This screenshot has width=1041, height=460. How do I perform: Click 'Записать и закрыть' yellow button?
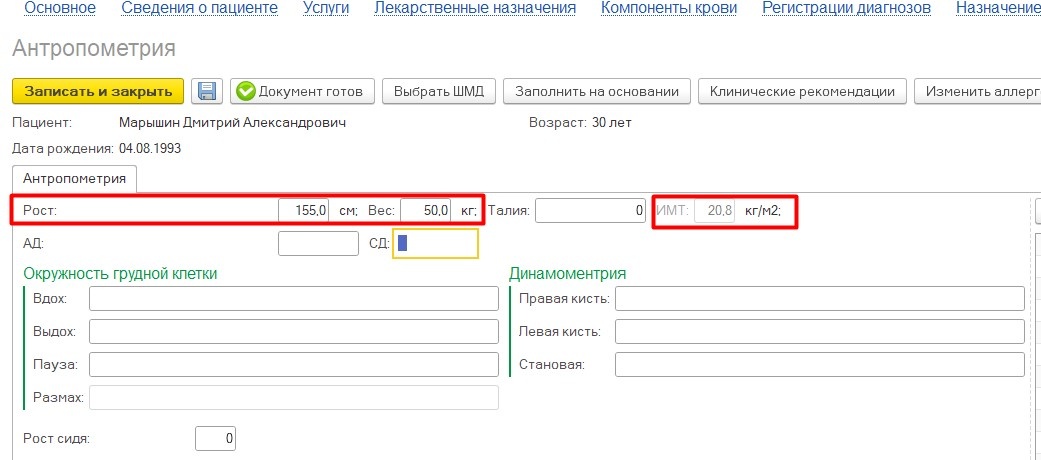pos(98,91)
